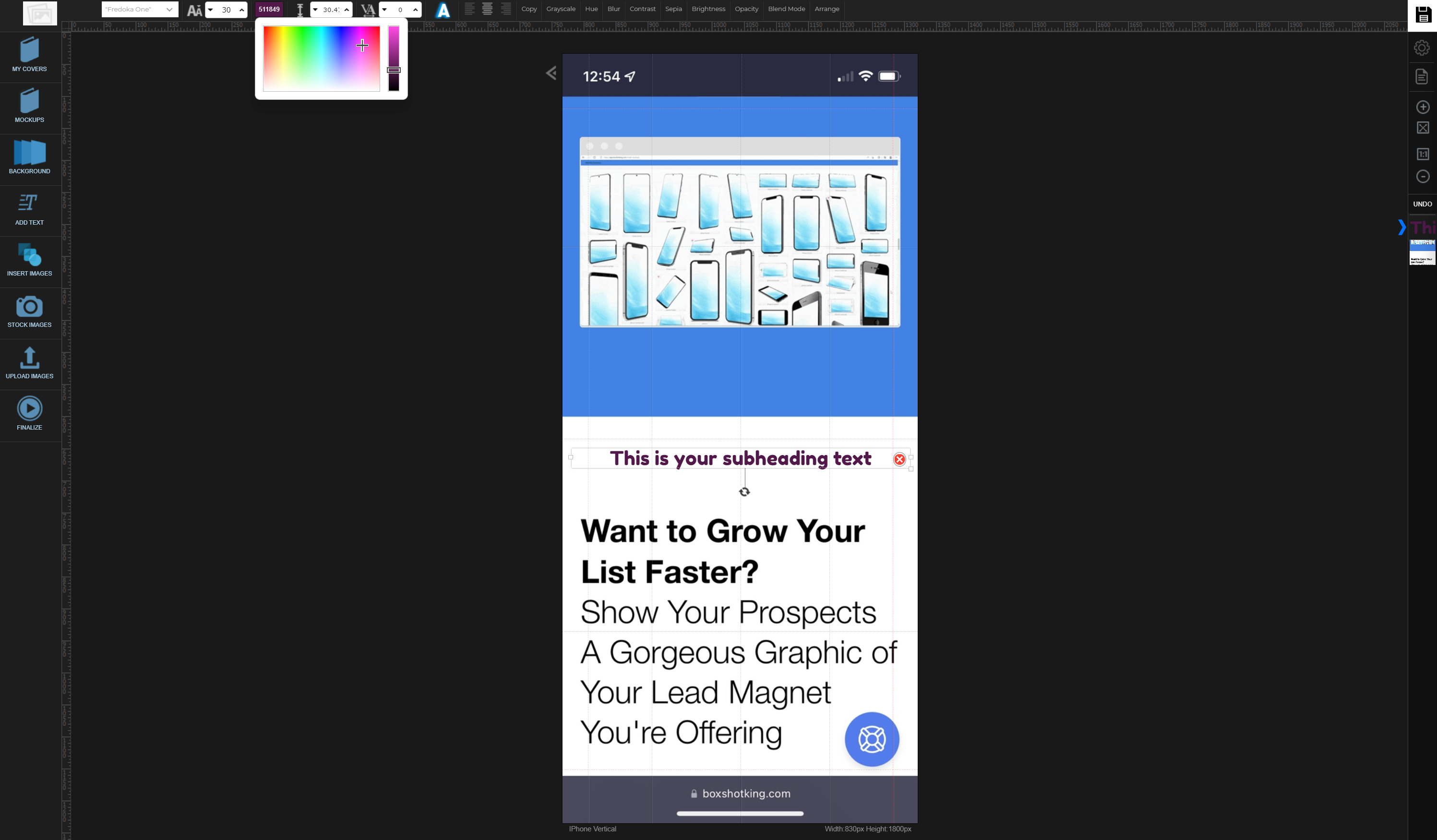Increase font size with up arrow
1437x840 pixels.
242,10
